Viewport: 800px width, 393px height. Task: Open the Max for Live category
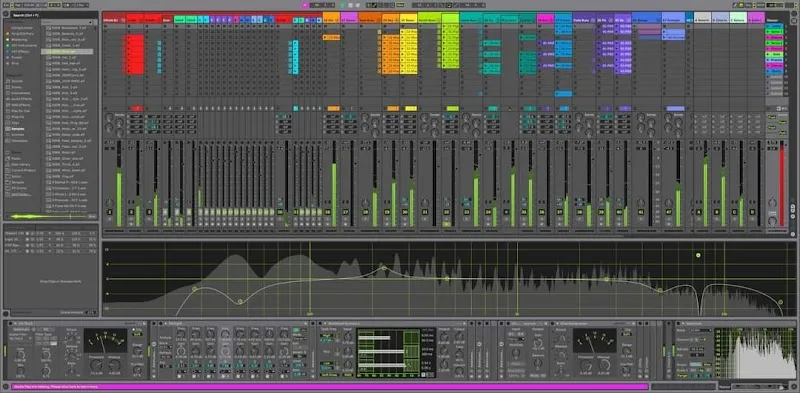pos(20,111)
